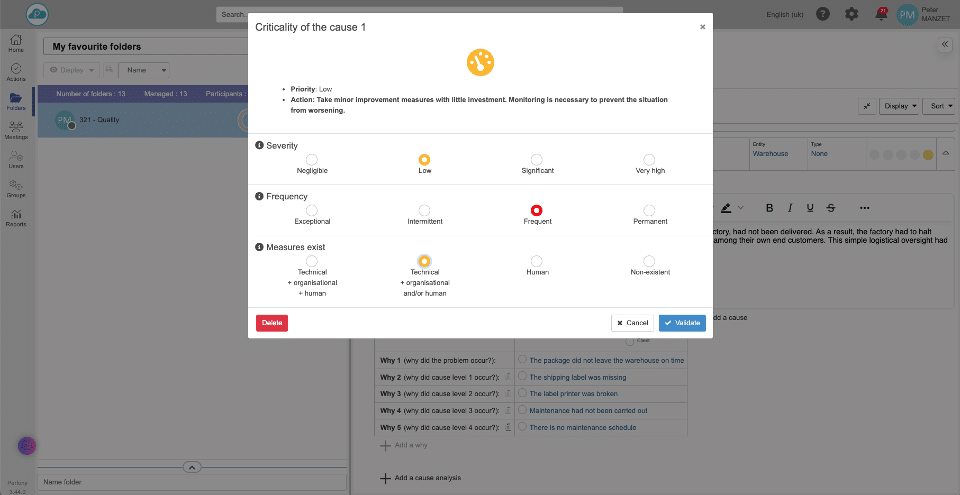This screenshot has width=960, height=495.
Task: Click the info icon beside Frequency
Action: click(x=260, y=197)
